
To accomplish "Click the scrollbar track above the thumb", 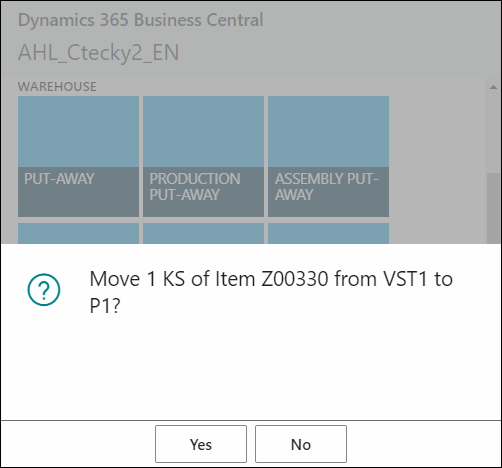I will click(x=493, y=133).
